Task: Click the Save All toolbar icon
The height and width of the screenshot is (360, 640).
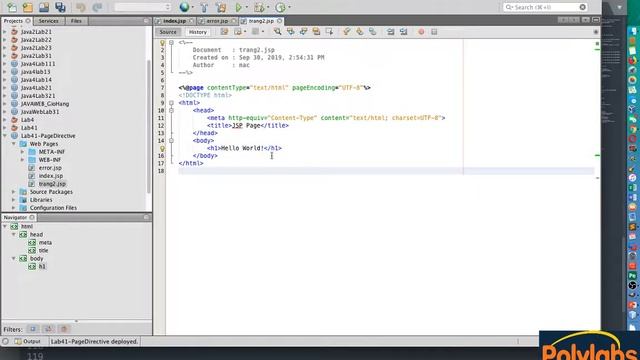Action: [60, 7]
